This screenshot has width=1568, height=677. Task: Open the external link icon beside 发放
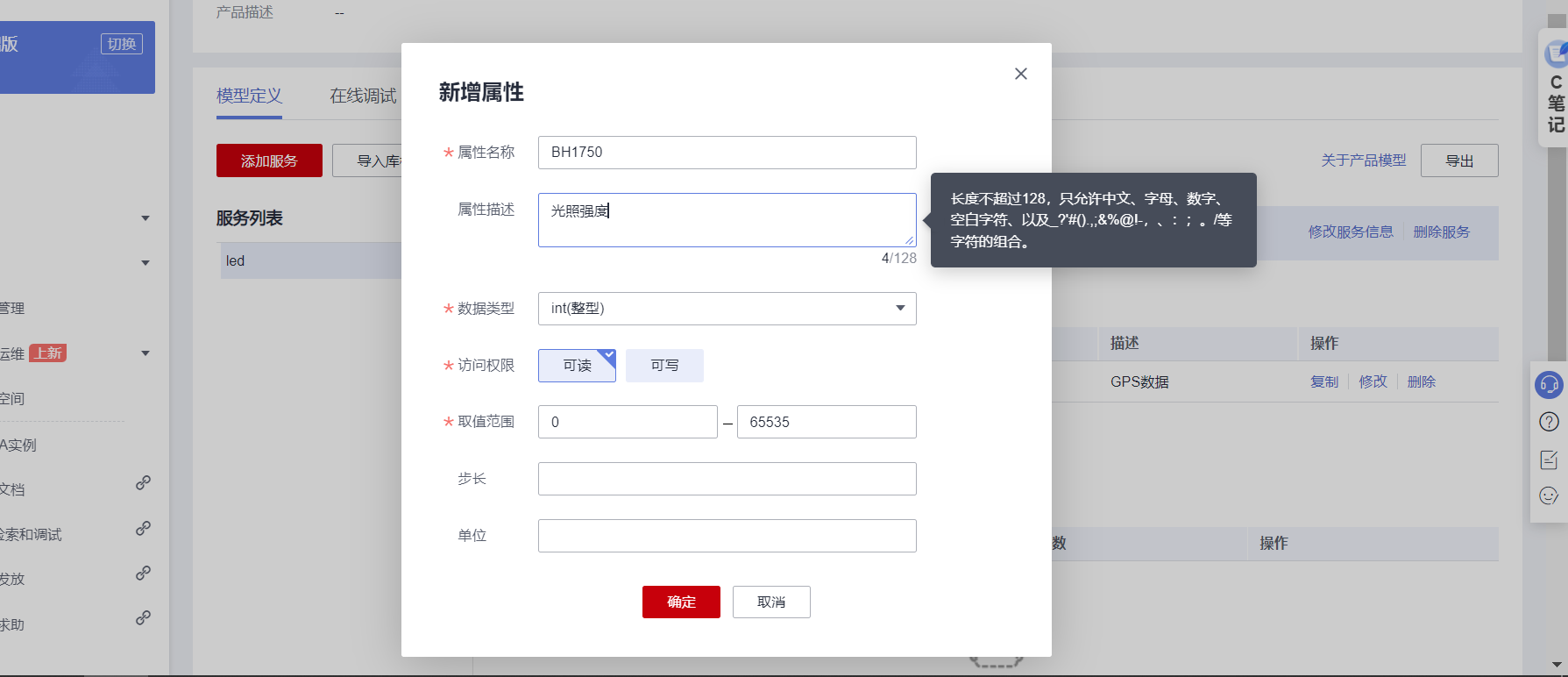point(143,574)
